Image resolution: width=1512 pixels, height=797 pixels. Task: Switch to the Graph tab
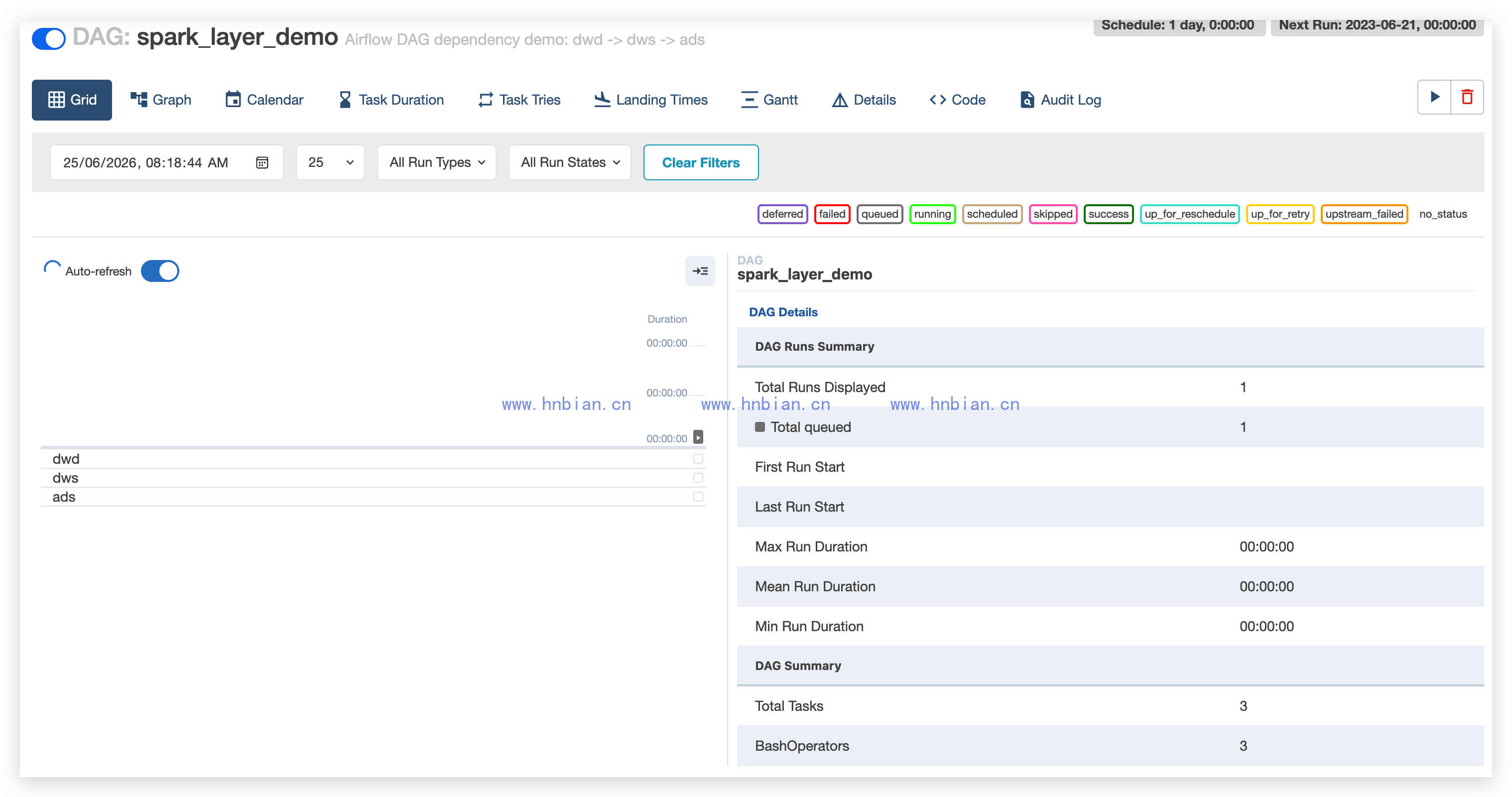coord(160,100)
